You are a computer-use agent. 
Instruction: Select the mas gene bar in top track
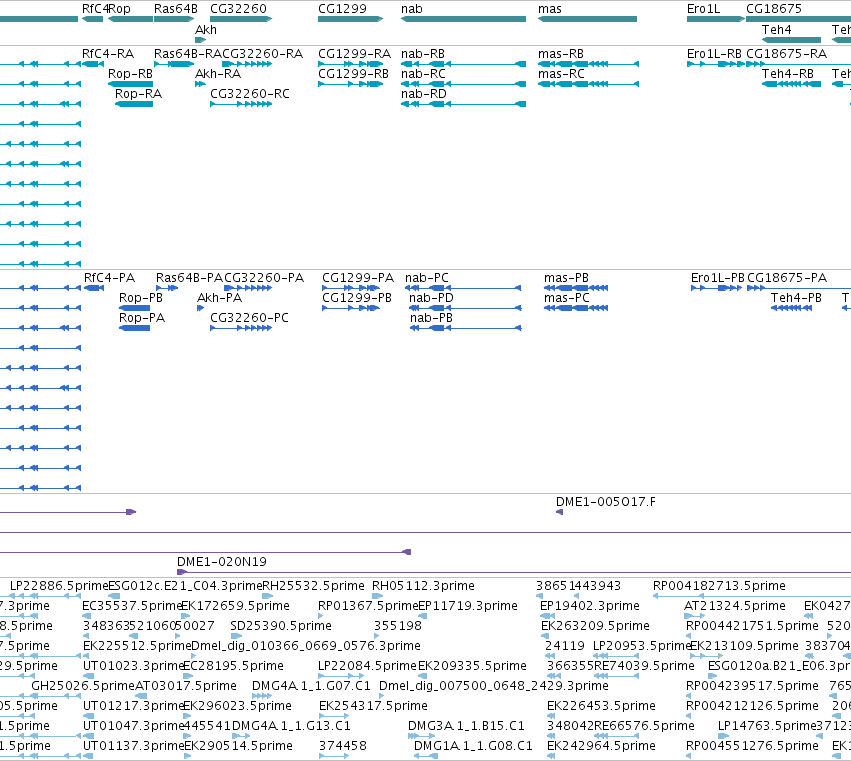coord(587,19)
